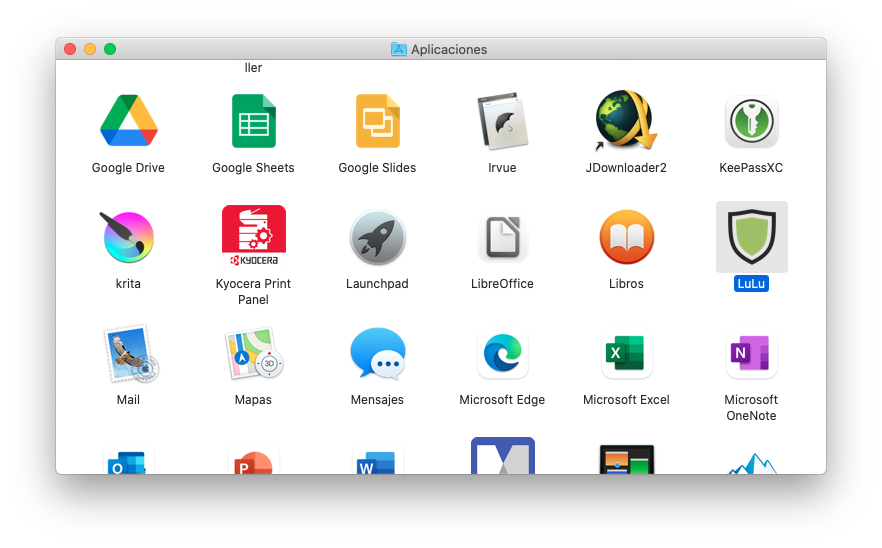The width and height of the screenshot is (882, 548).
Task: Select the Irvue app icon
Action: pos(502,121)
